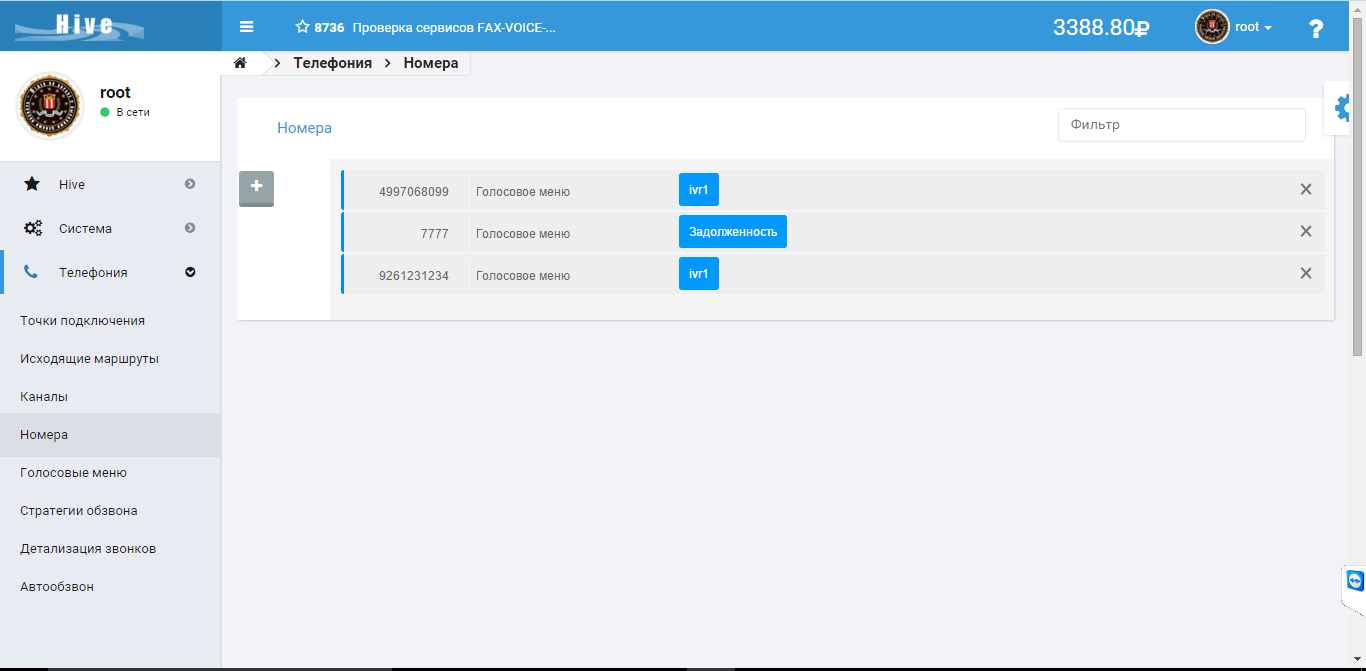Click the Задолженность button
The height and width of the screenshot is (671, 1366).
(732, 232)
